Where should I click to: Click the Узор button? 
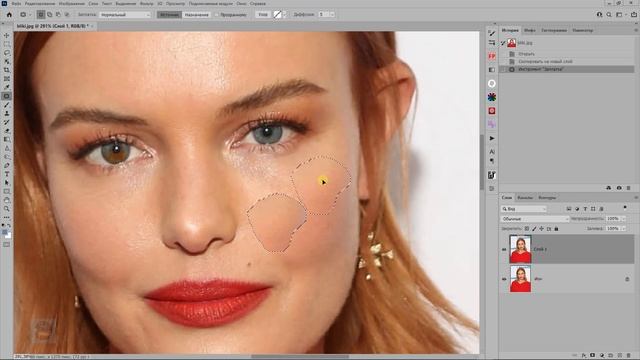(x=263, y=15)
